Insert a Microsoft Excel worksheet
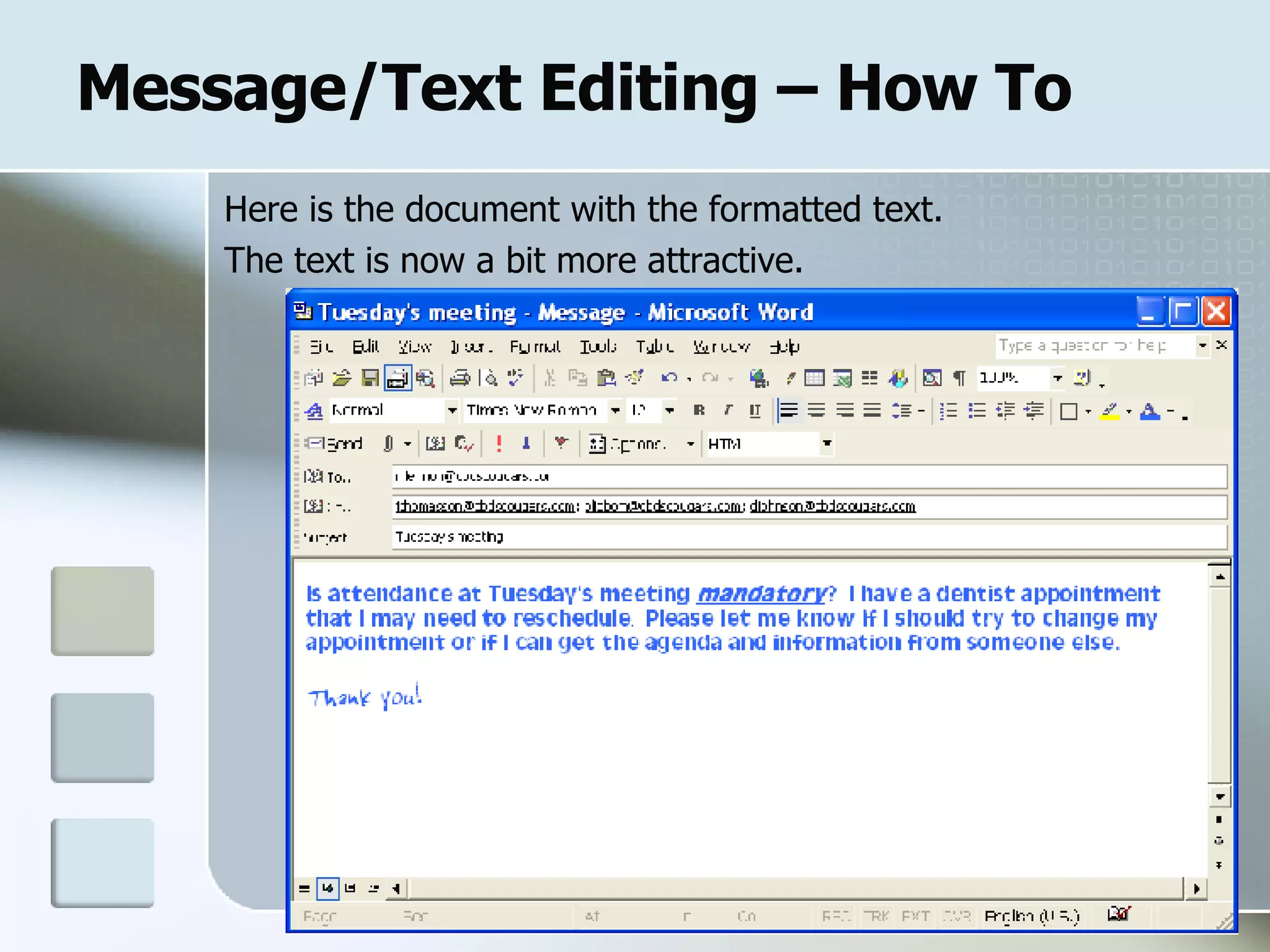 coord(842,378)
